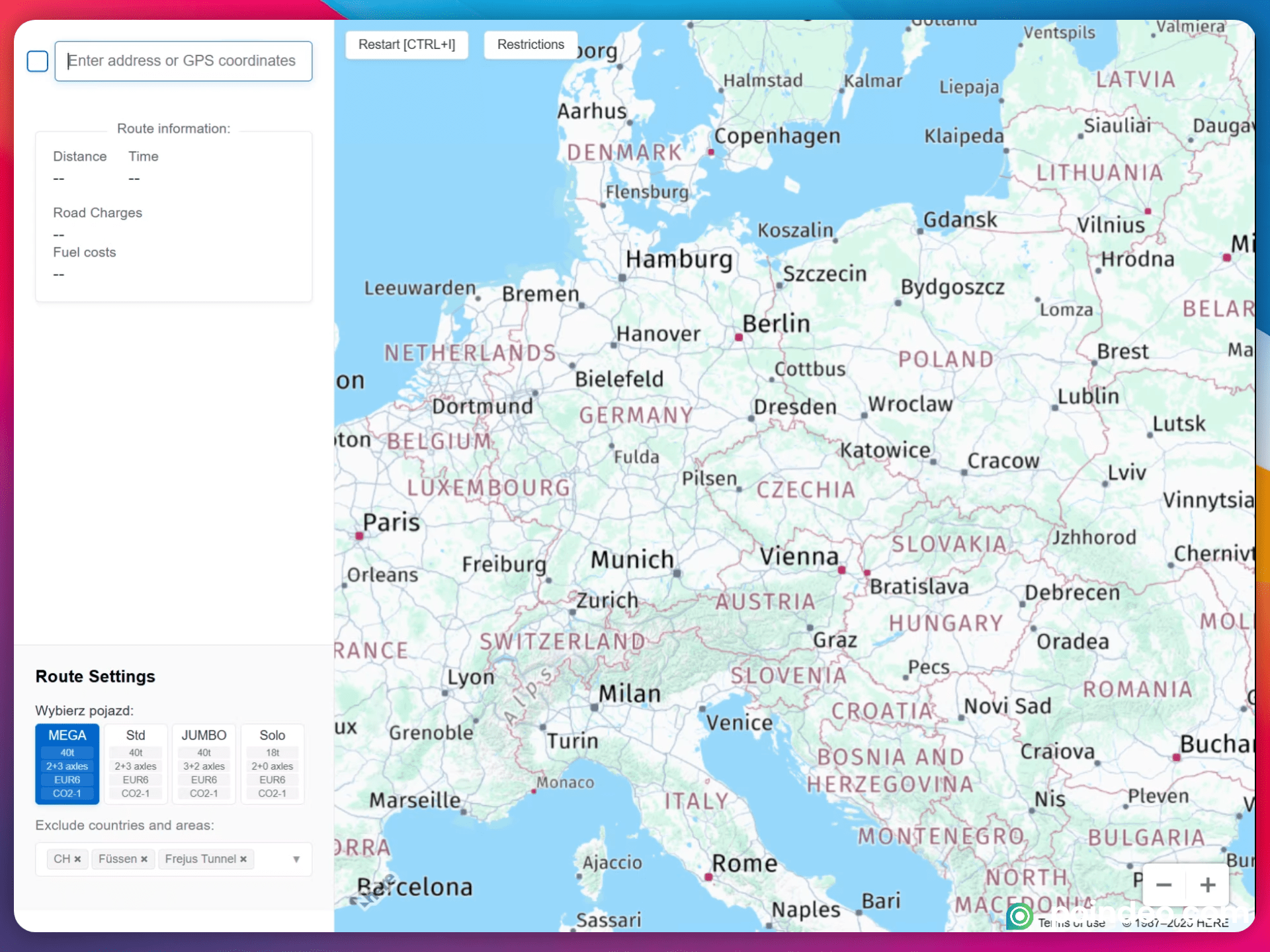Click the Copenhagen city marker
Screen dimensions: 1270x952
tap(711, 152)
